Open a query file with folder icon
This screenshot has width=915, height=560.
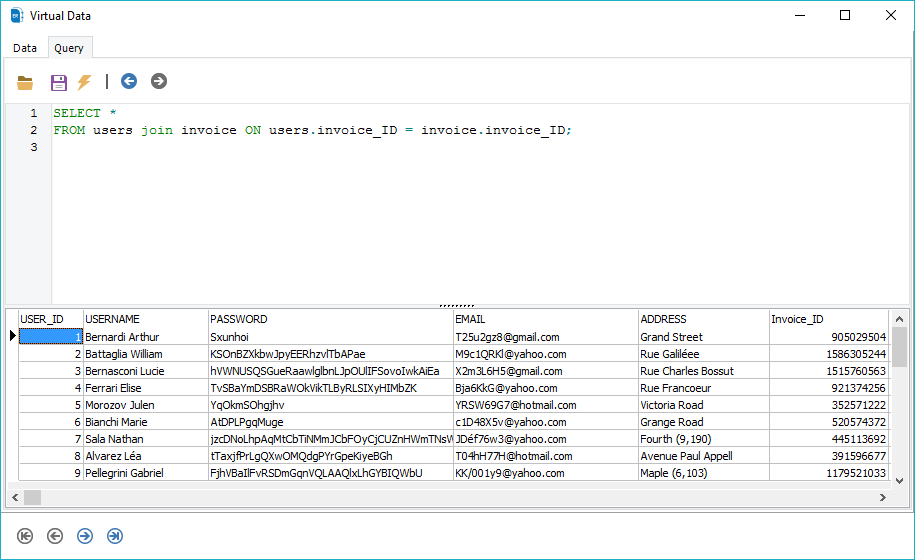(25, 82)
